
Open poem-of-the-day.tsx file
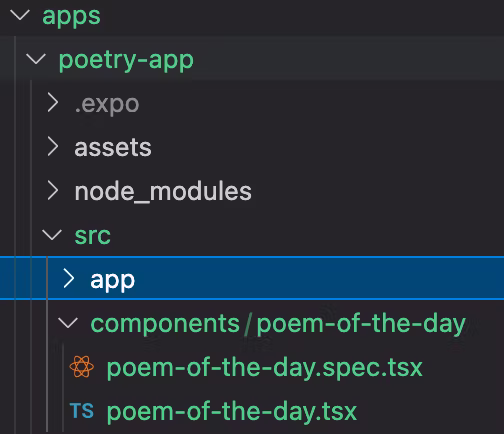232,412
